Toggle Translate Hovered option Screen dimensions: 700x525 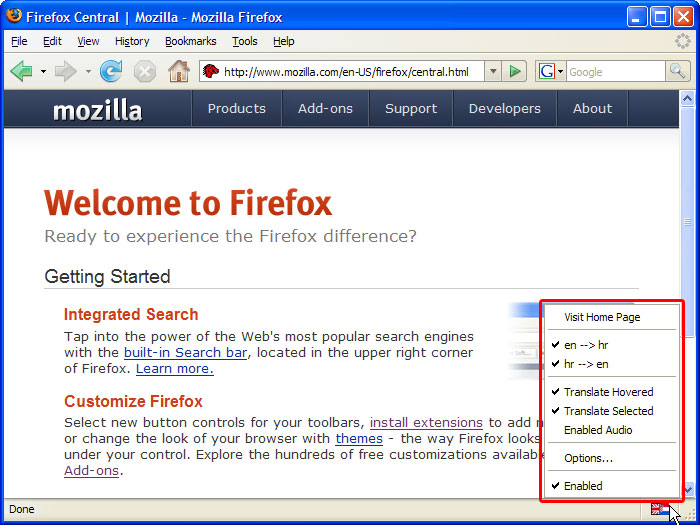coord(612,392)
